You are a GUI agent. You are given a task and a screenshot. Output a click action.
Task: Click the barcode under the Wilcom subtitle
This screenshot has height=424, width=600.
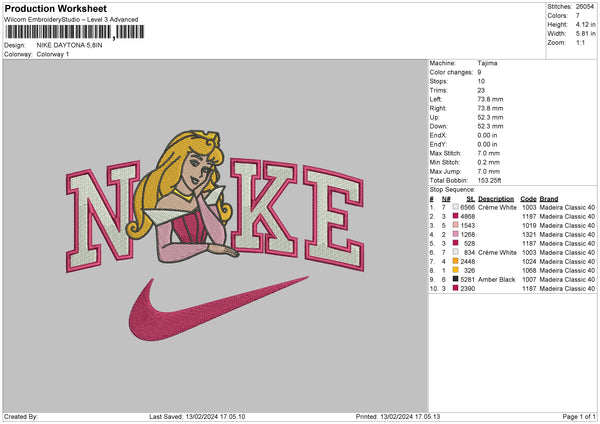click(x=75, y=32)
